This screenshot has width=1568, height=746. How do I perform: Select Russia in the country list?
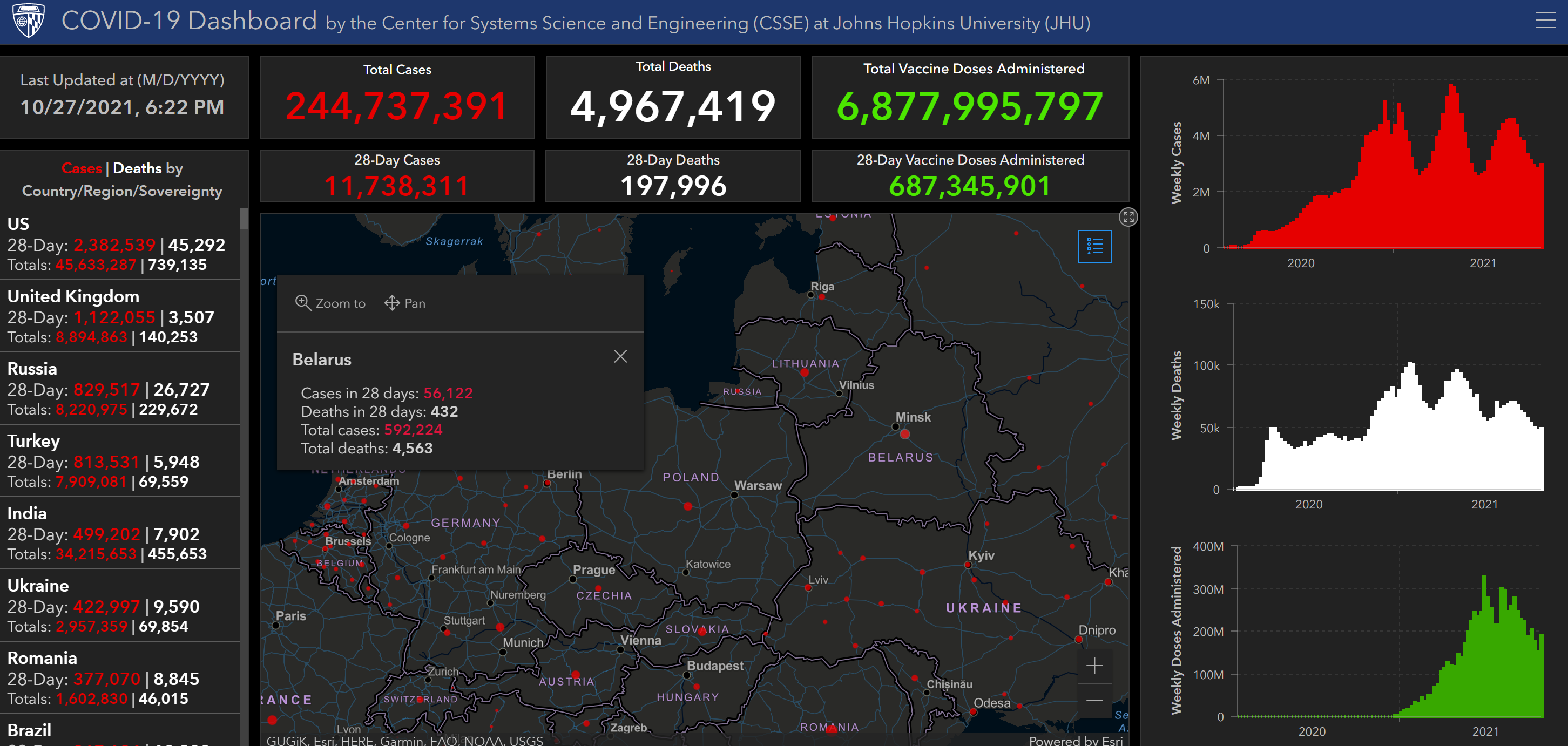[x=120, y=389]
